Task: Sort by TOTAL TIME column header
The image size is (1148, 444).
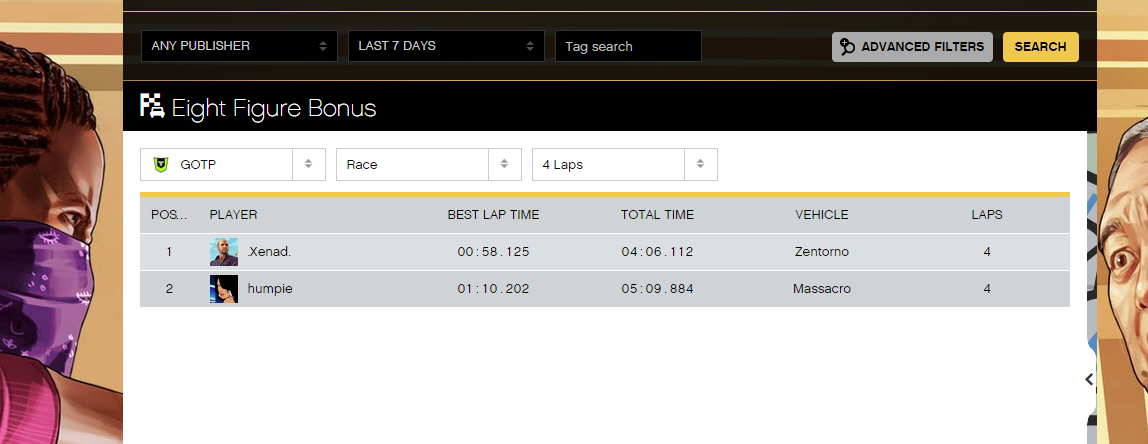Action: 657,215
